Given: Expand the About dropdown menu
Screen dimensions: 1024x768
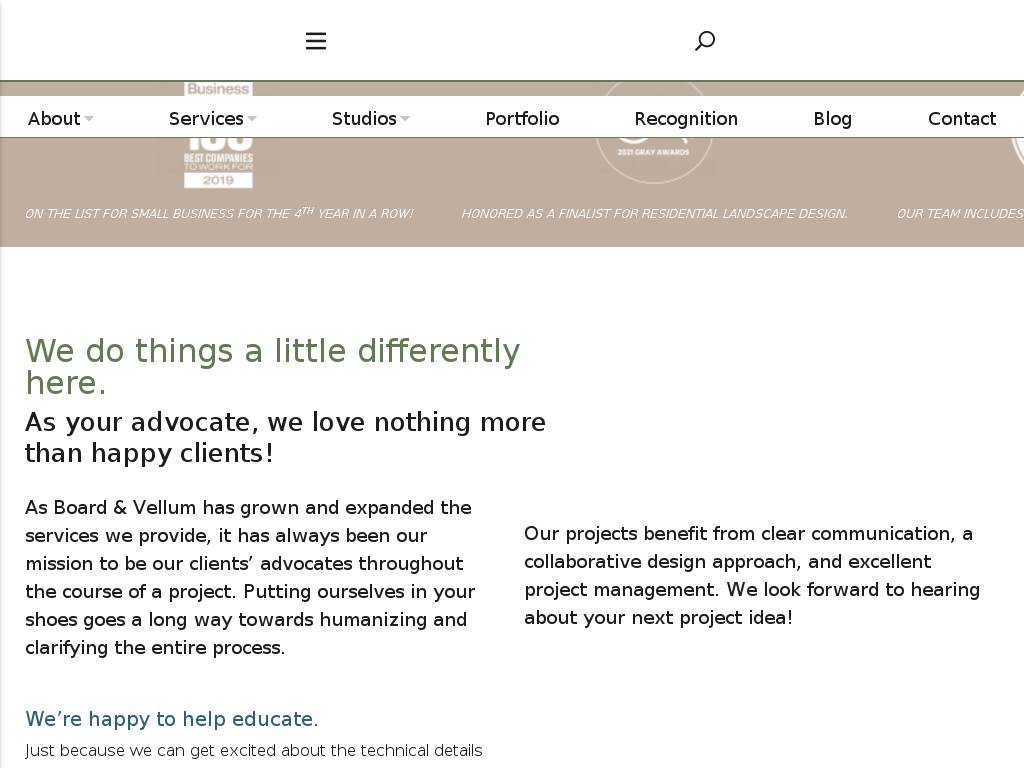Looking at the screenshot, I should coord(60,119).
